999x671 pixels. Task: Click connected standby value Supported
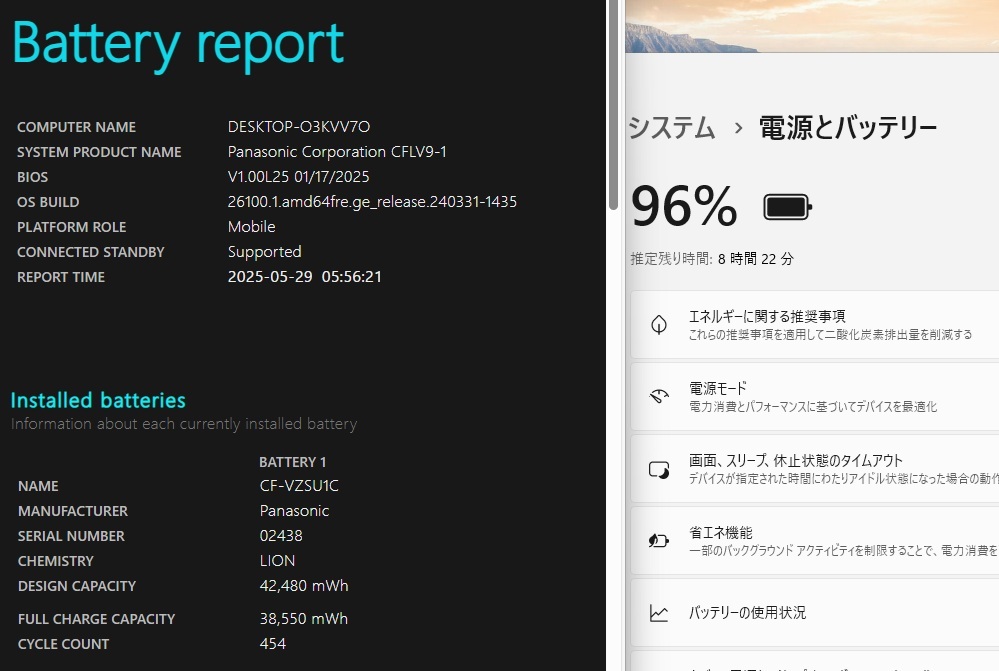click(264, 252)
